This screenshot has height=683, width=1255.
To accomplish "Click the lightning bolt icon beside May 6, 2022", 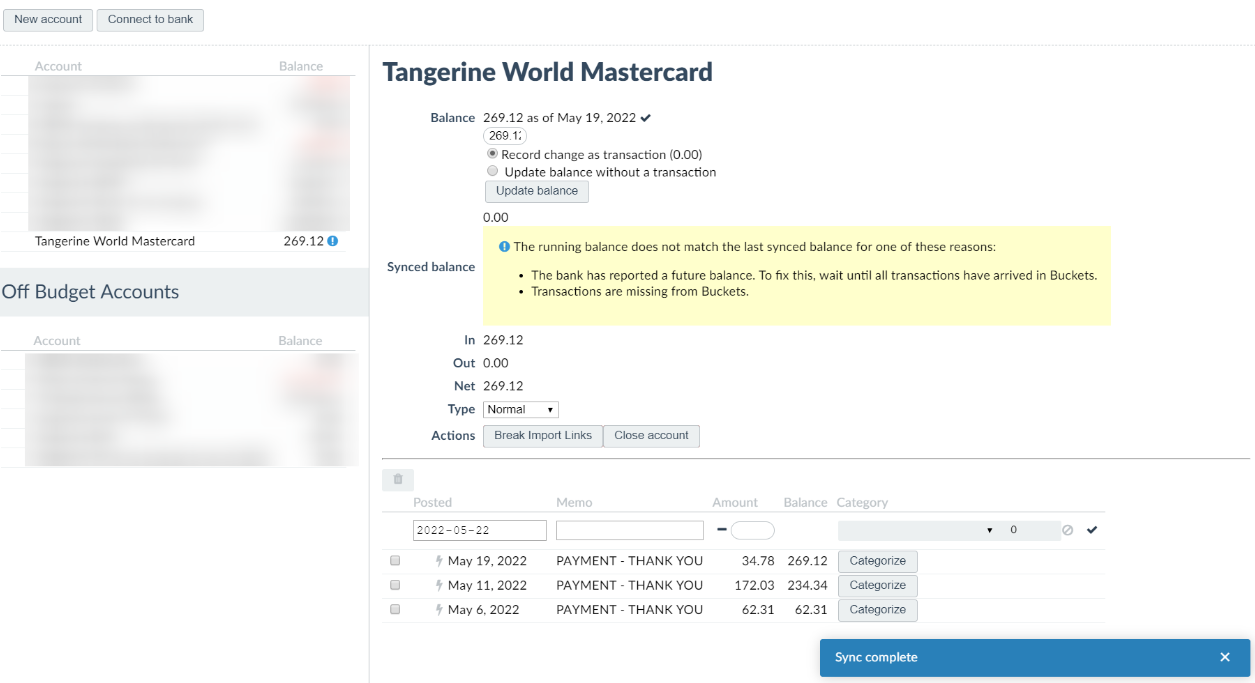I will (439, 609).
